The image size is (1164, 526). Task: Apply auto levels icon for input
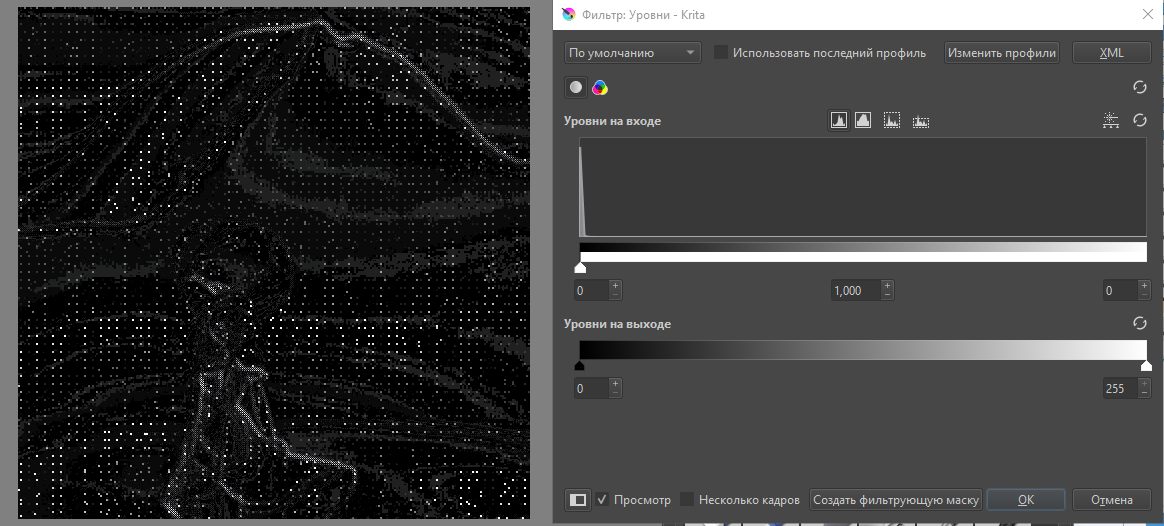click(x=1111, y=120)
